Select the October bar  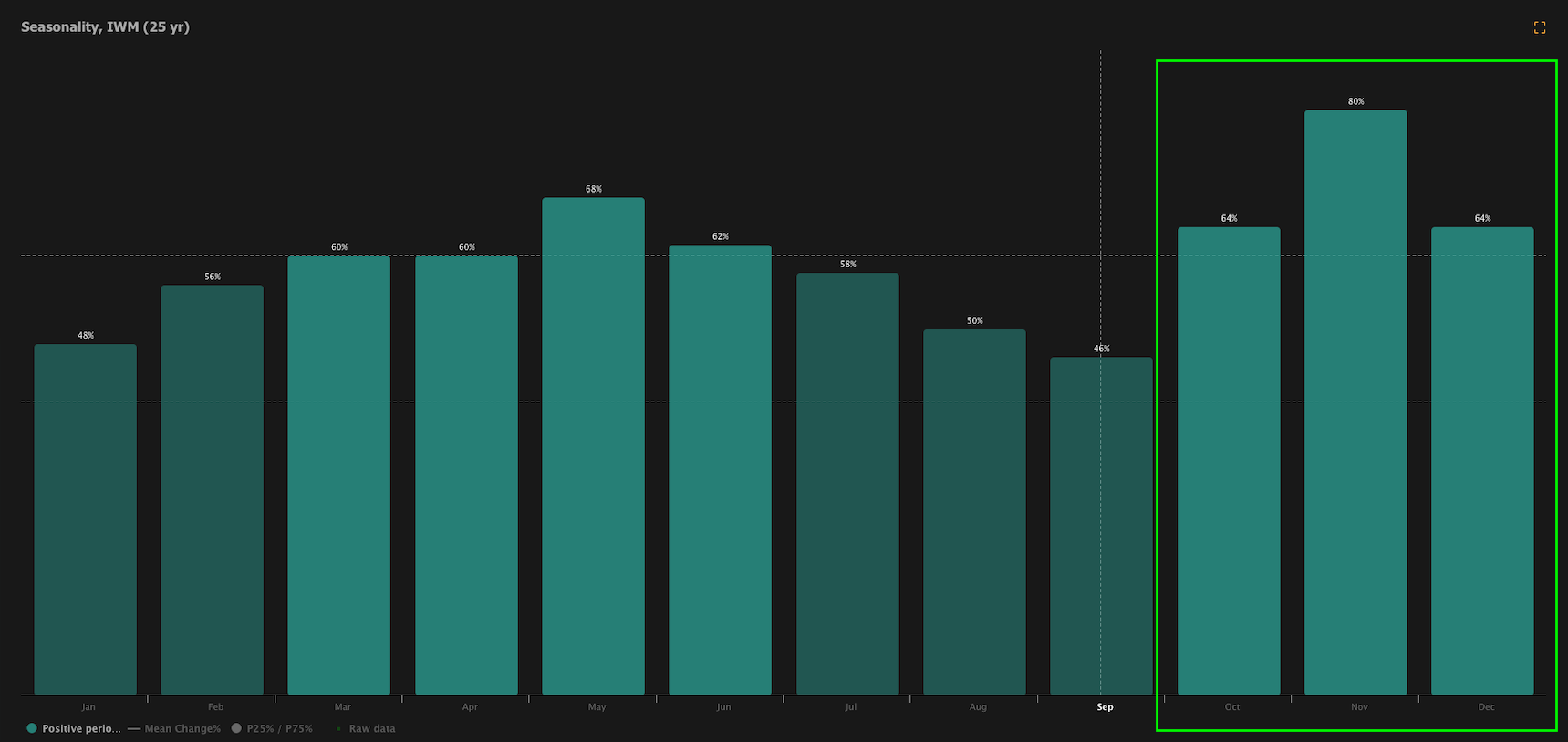coord(1229,461)
